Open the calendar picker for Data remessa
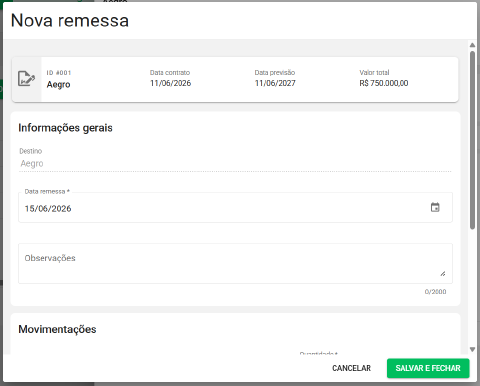This screenshot has width=480, height=386. [x=435, y=207]
